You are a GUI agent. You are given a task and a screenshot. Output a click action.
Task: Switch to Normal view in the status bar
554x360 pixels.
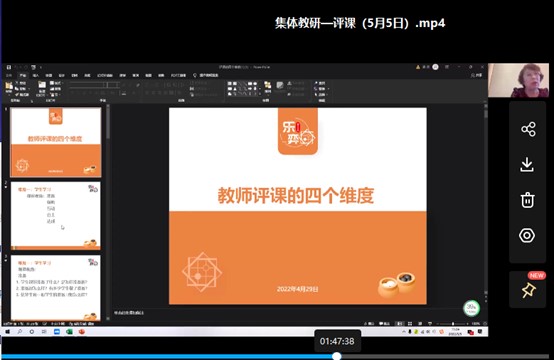click(400, 324)
